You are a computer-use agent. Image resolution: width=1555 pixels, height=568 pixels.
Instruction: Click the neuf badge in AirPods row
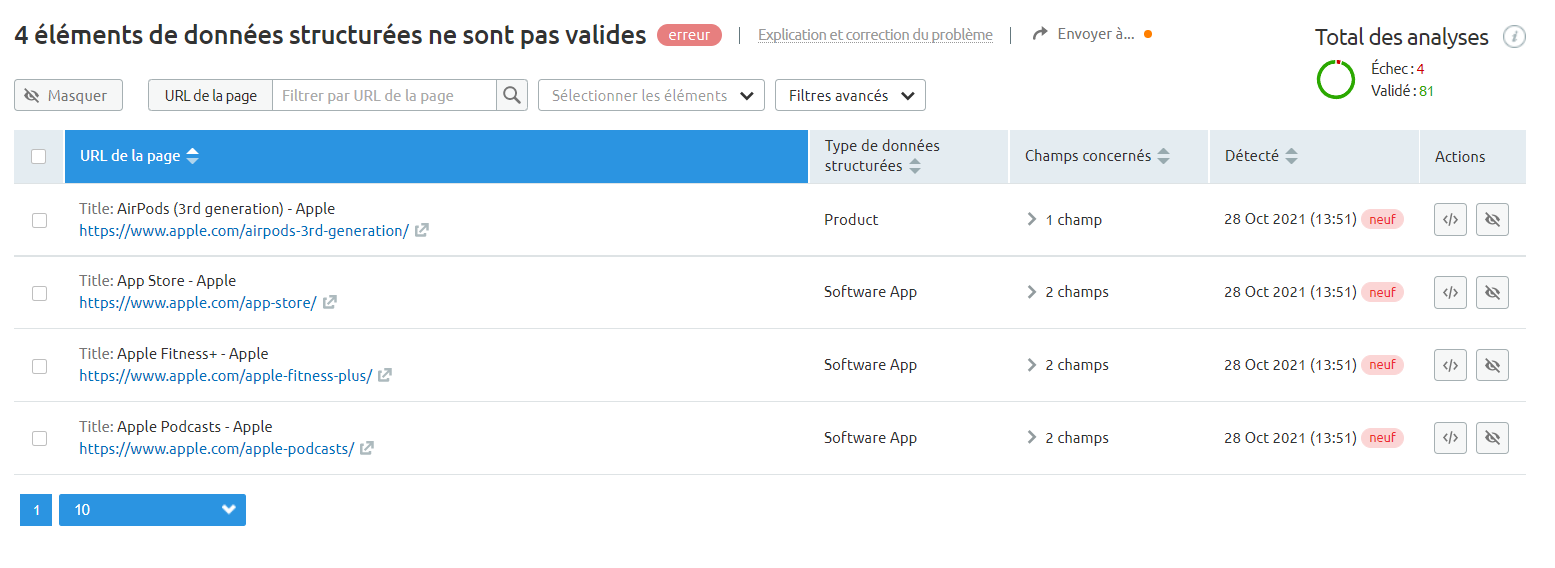pos(1382,219)
